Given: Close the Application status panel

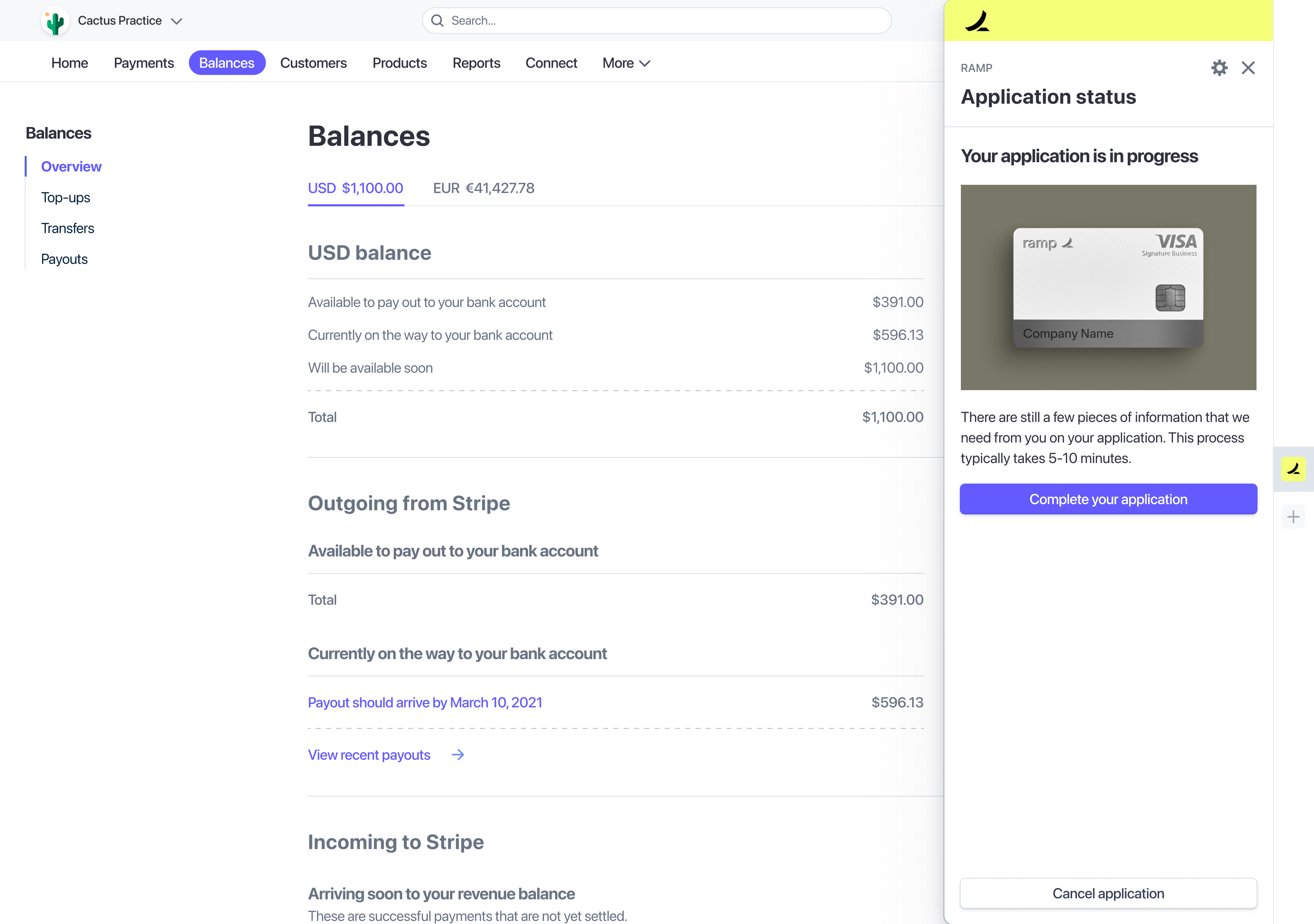Looking at the screenshot, I should (1249, 67).
